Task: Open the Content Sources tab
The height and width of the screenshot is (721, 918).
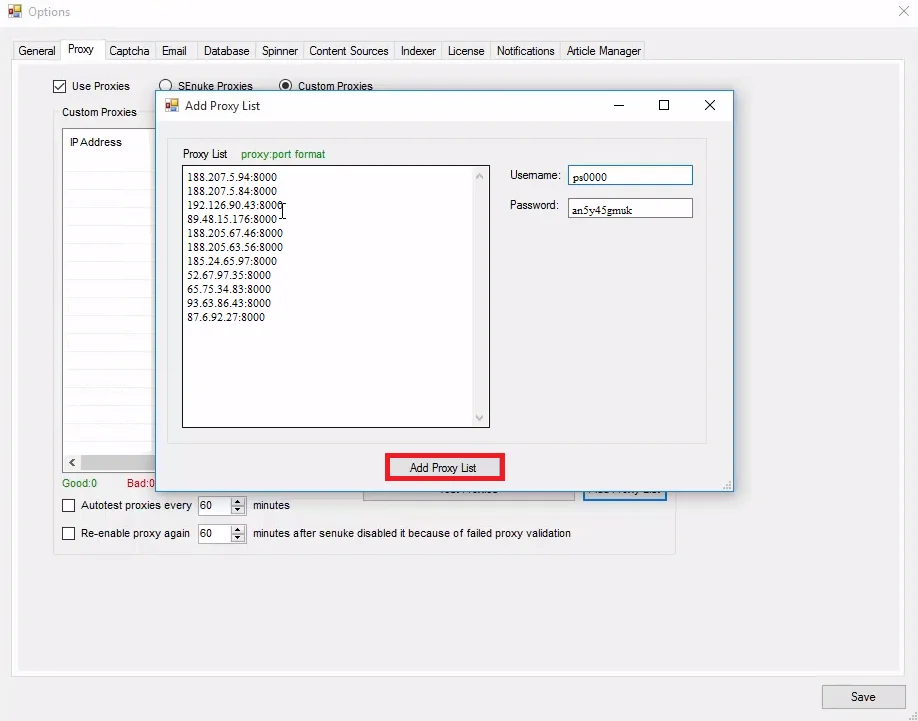Action: [348, 51]
